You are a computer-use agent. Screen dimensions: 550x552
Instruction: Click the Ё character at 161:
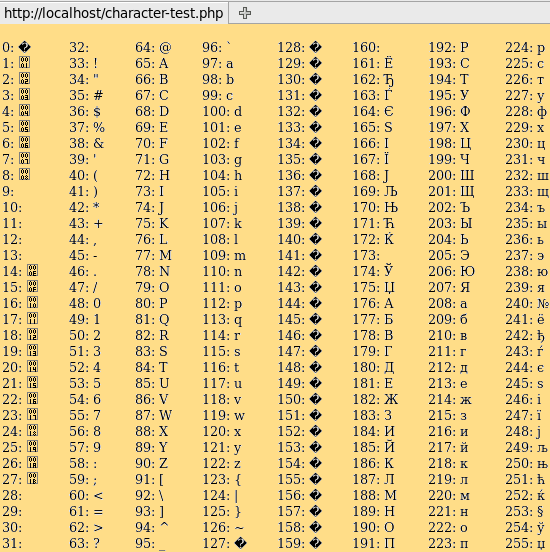[x=388, y=63]
